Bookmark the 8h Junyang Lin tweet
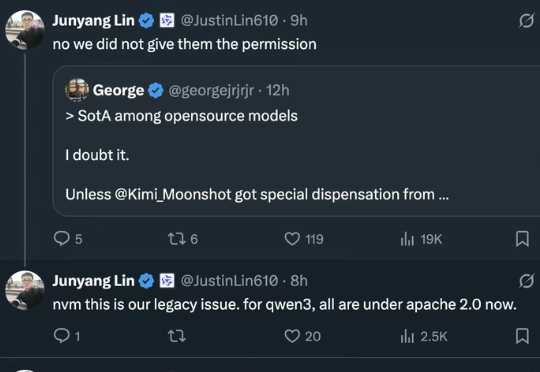This screenshot has width=540, height=372. coord(522,336)
